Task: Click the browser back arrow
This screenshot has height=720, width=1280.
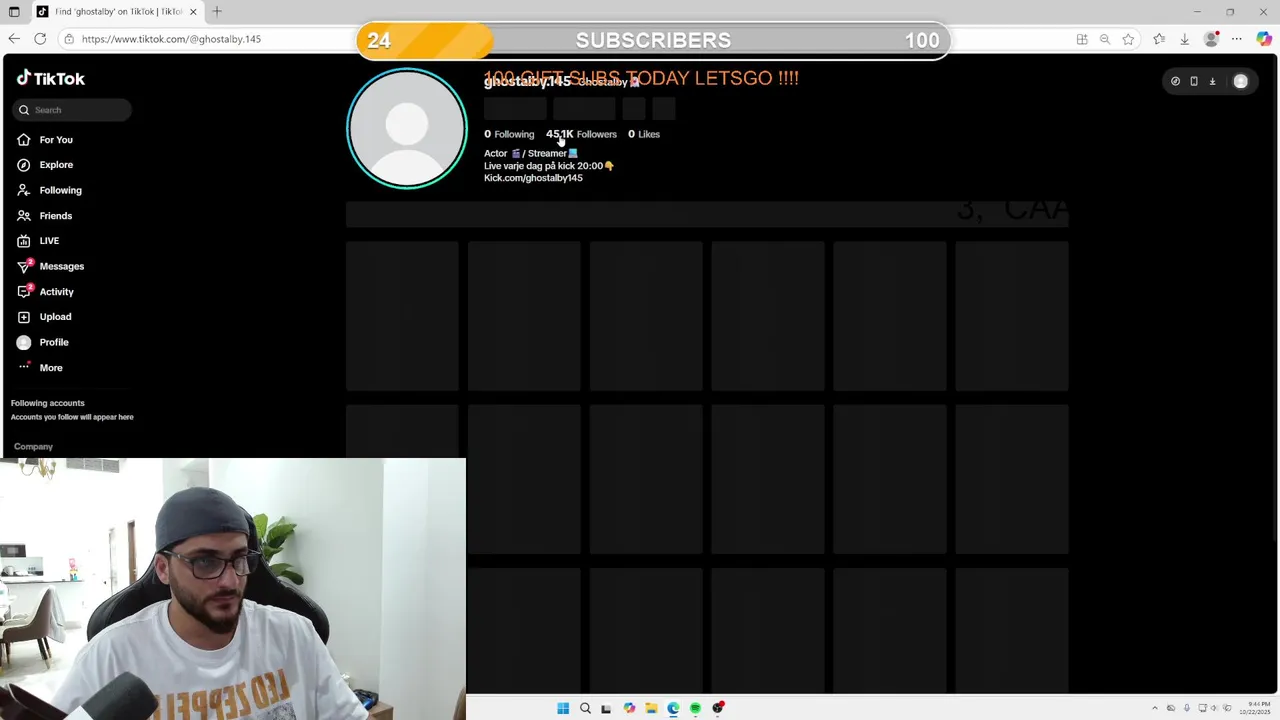Action: 14,39
